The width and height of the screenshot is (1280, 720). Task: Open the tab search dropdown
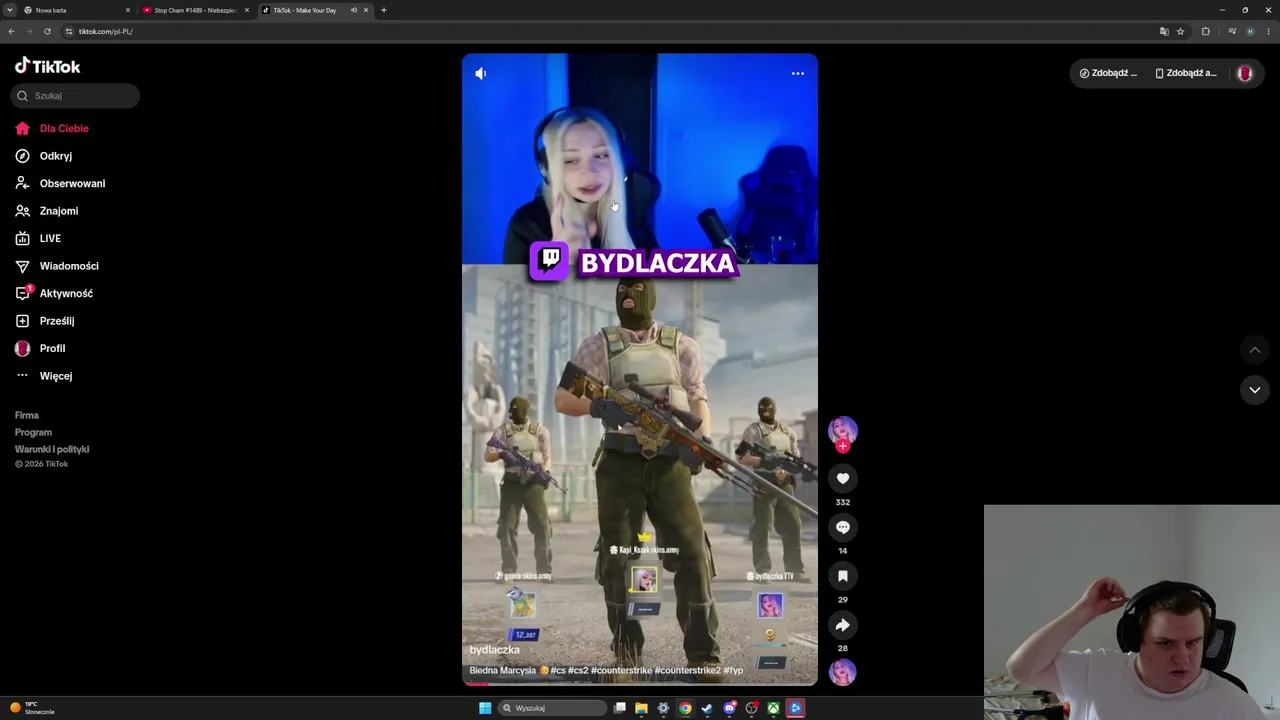coord(9,10)
